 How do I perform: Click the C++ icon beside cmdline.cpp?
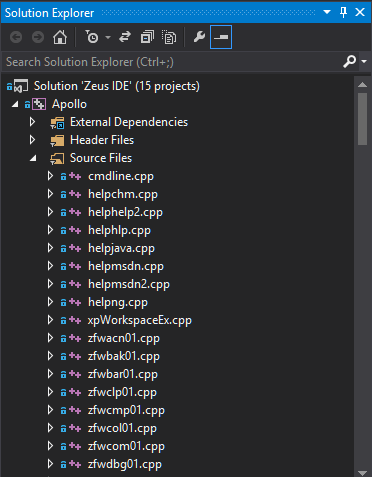pyautogui.click(x=75, y=176)
